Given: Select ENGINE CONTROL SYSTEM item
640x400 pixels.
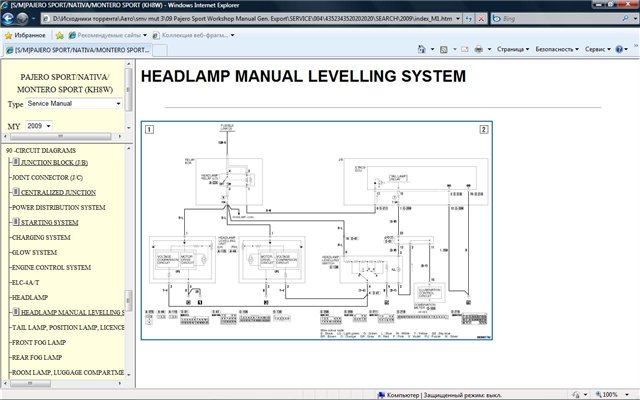Looking at the screenshot, I should [x=51, y=268].
